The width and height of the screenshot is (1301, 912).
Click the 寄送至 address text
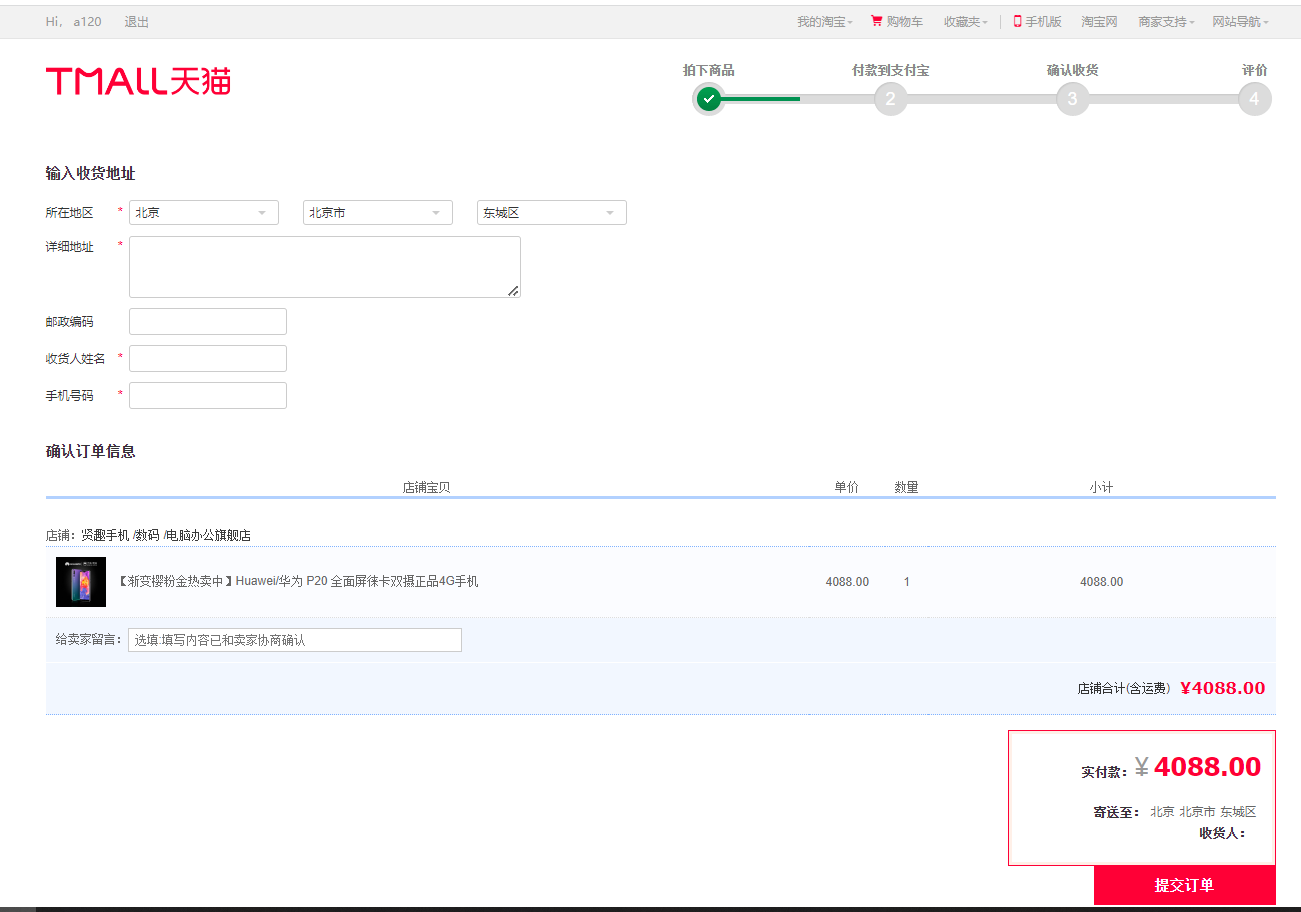[x=1203, y=812]
